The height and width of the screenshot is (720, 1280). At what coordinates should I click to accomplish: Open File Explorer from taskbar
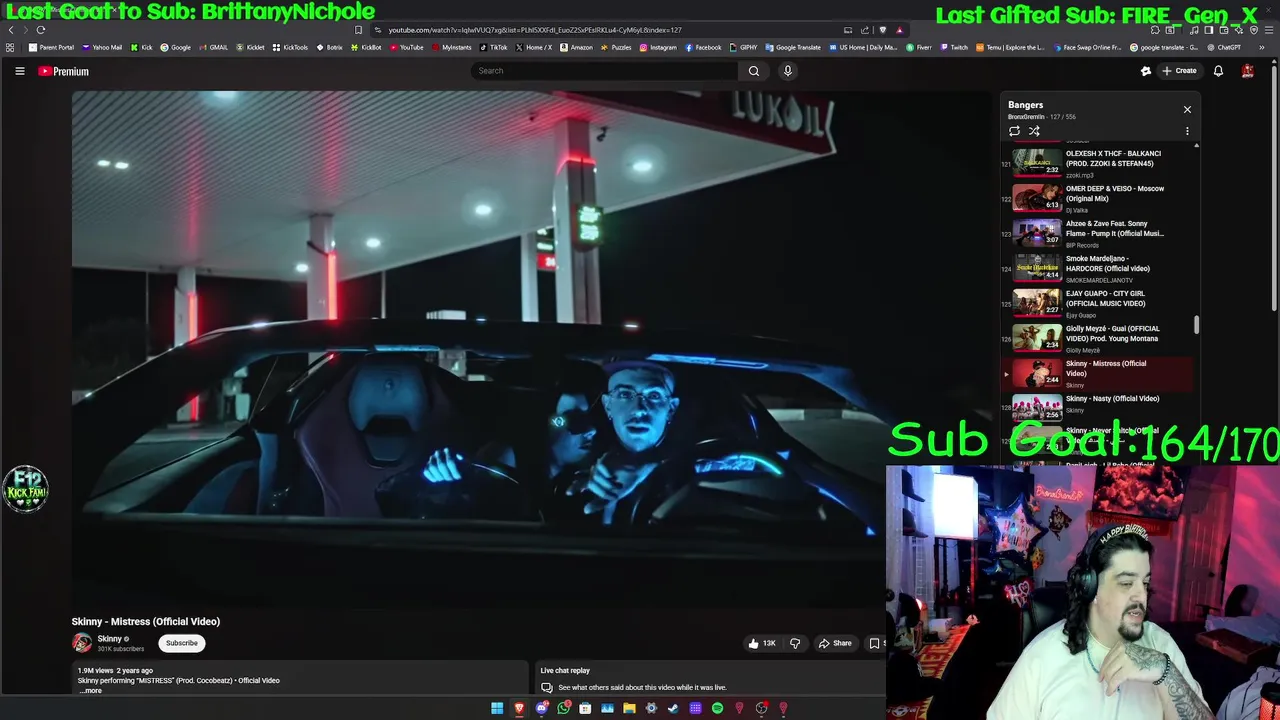(629, 708)
